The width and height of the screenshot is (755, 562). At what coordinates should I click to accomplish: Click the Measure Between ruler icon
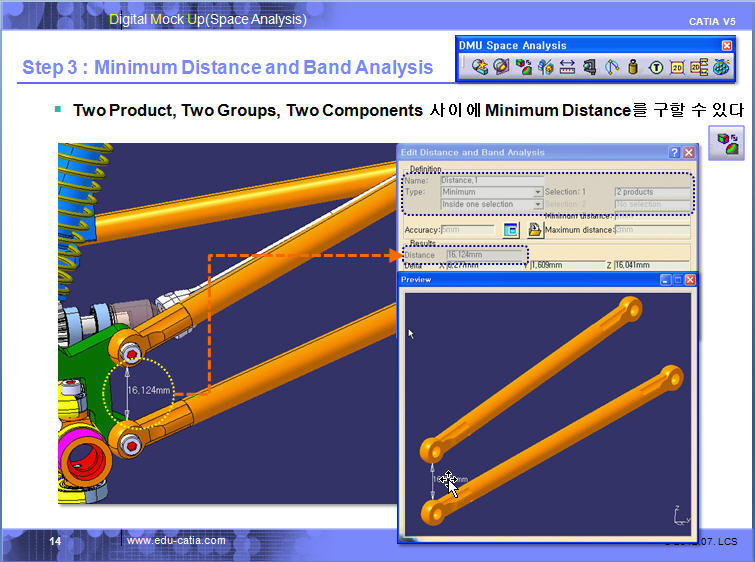[x=567, y=67]
